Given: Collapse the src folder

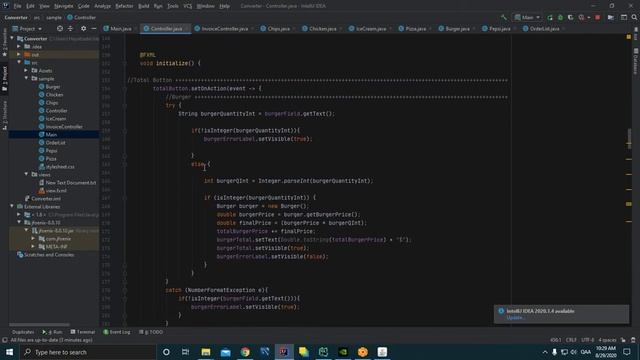Looking at the screenshot, I should (x=19, y=62).
